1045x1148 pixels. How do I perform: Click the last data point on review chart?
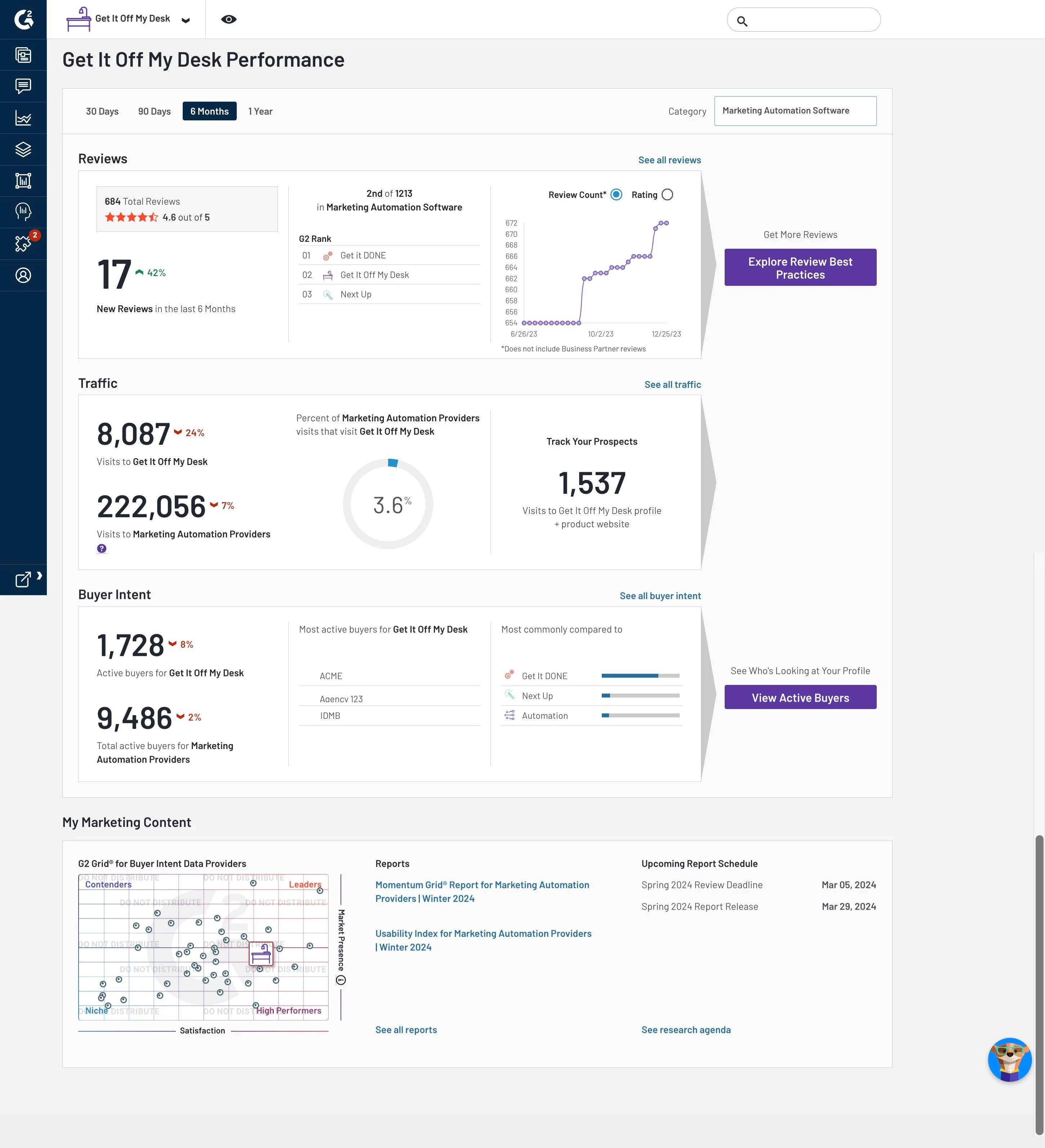coord(667,223)
